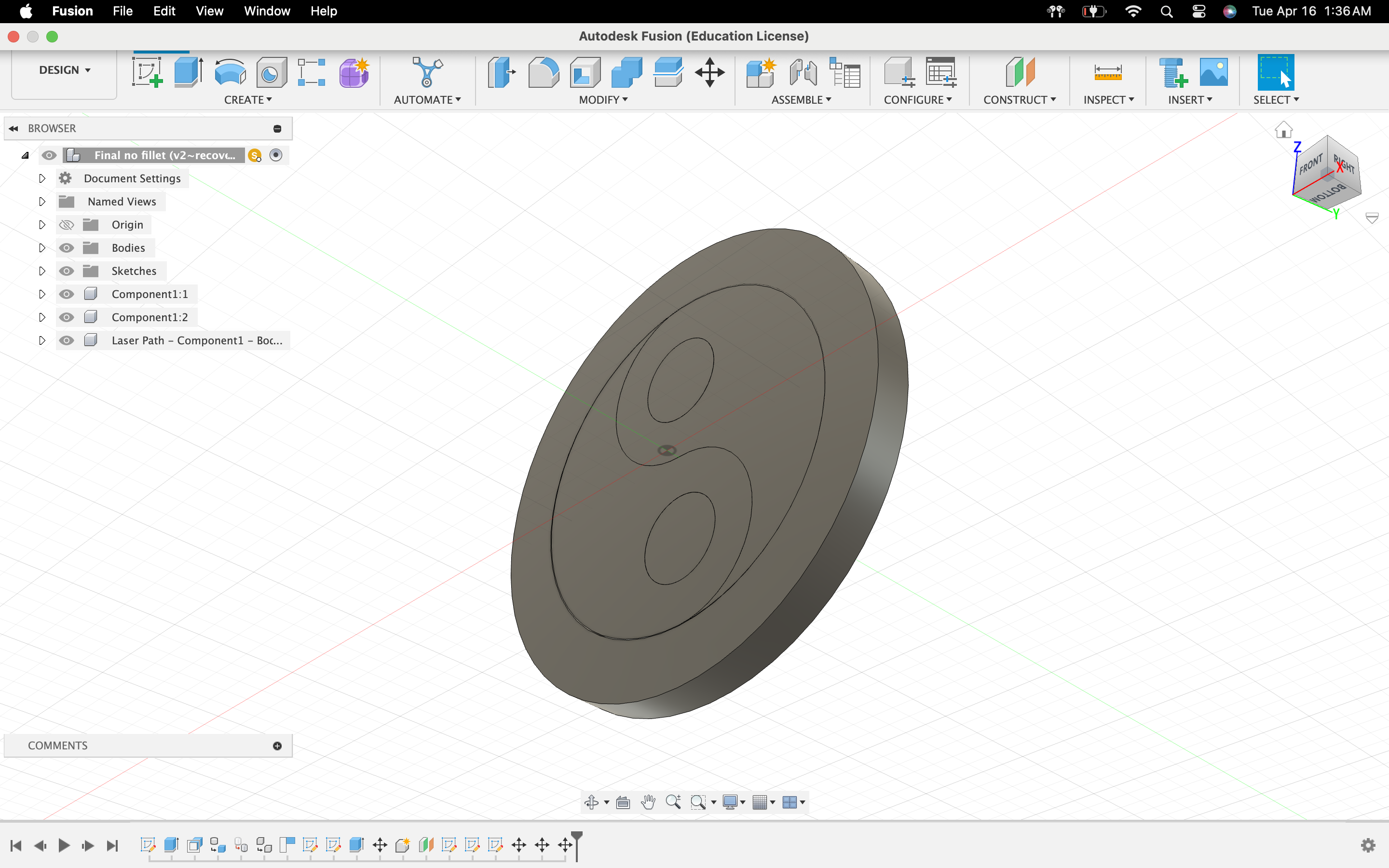Select the New Component tool
Image resolution: width=1389 pixels, height=868 pixels.
[761, 73]
